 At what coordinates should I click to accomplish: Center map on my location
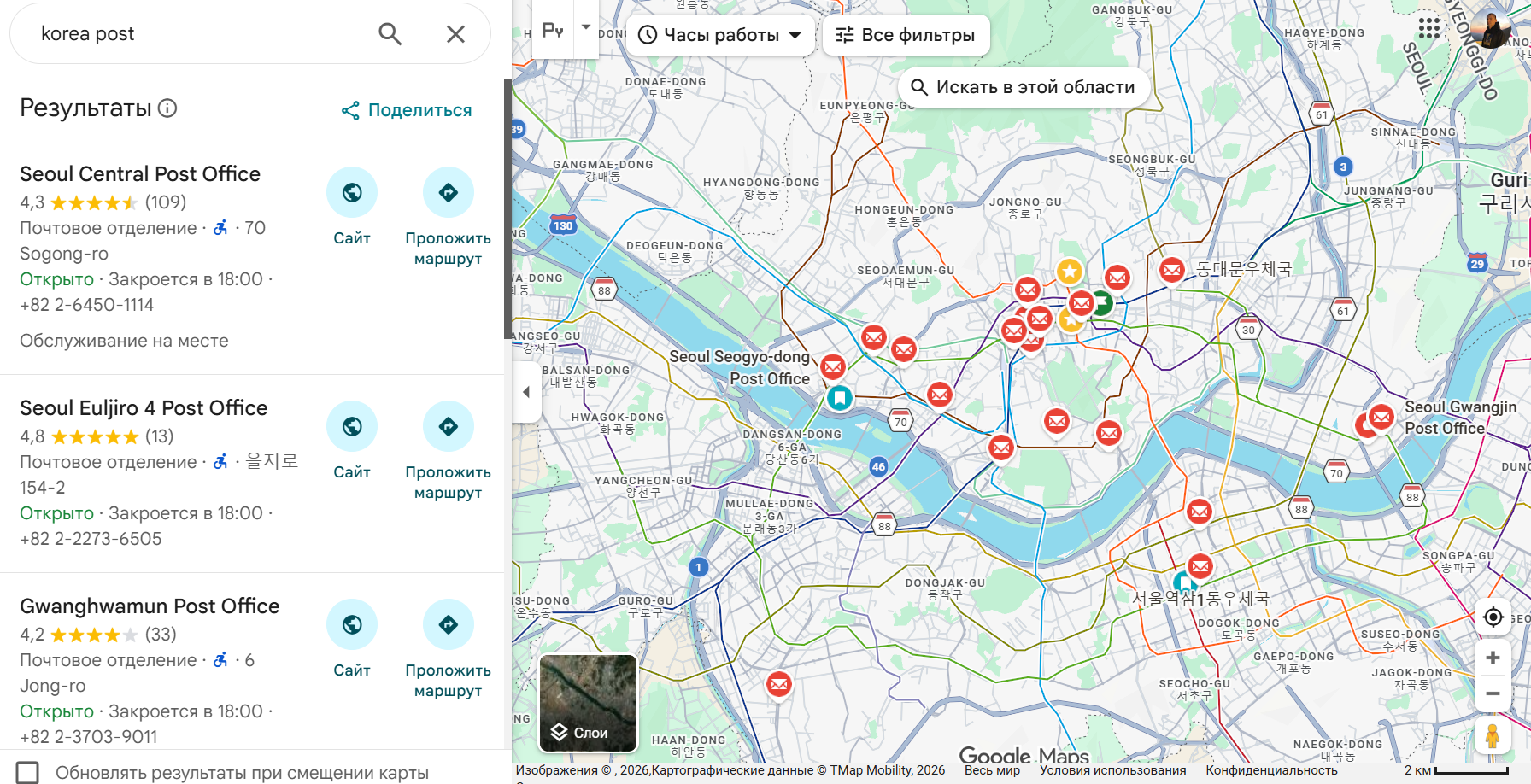pyautogui.click(x=1493, y=617)
